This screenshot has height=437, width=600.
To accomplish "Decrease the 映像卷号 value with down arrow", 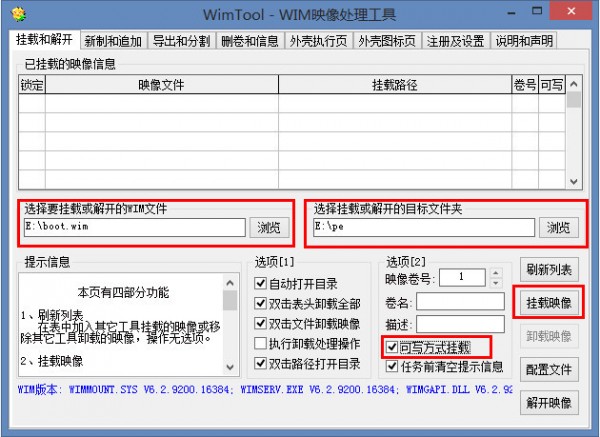I will pos(496,283).
